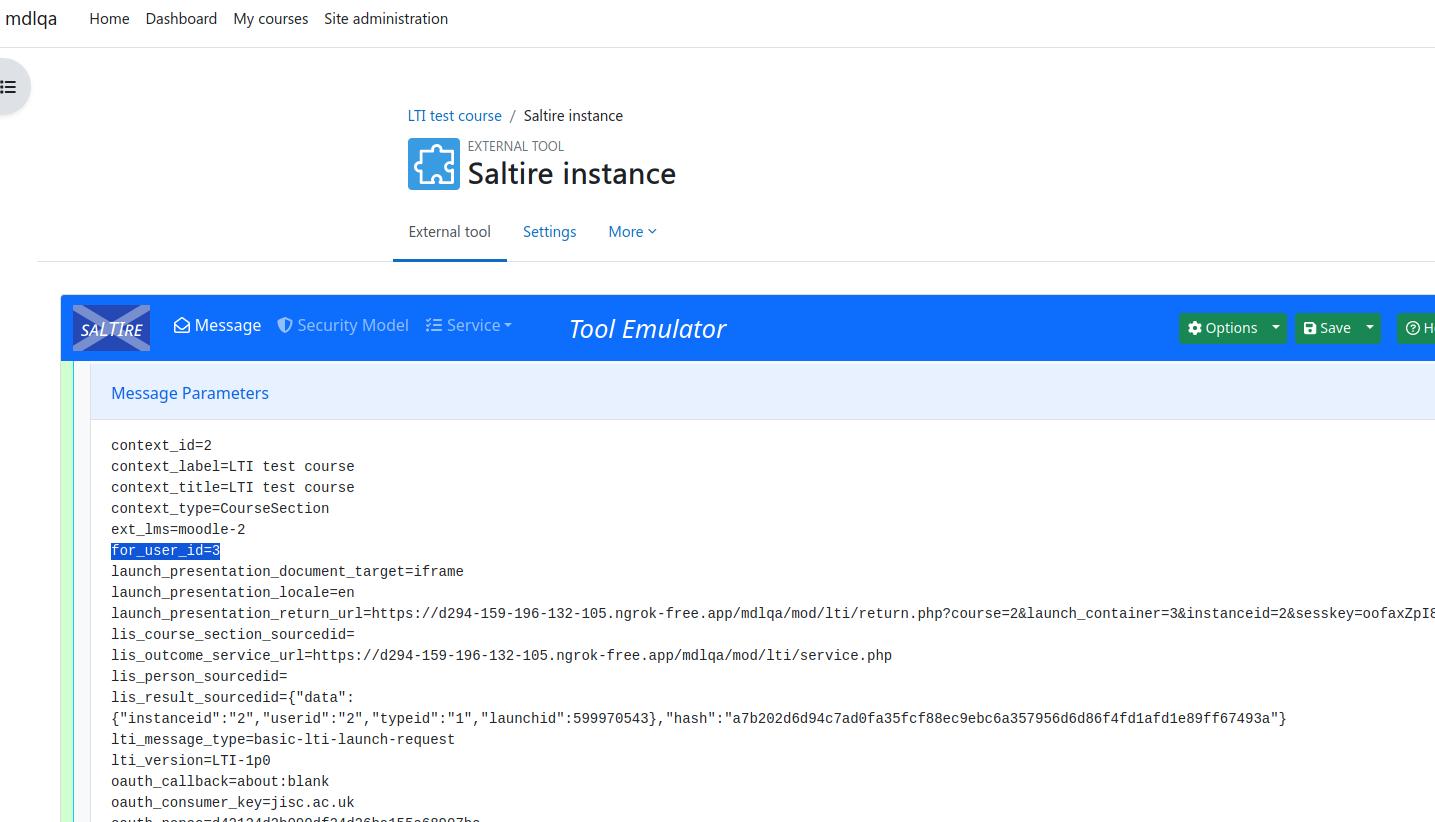Open Security Model shield item
The width and height of the screenshot is (1435, 822).
(343, 325)
